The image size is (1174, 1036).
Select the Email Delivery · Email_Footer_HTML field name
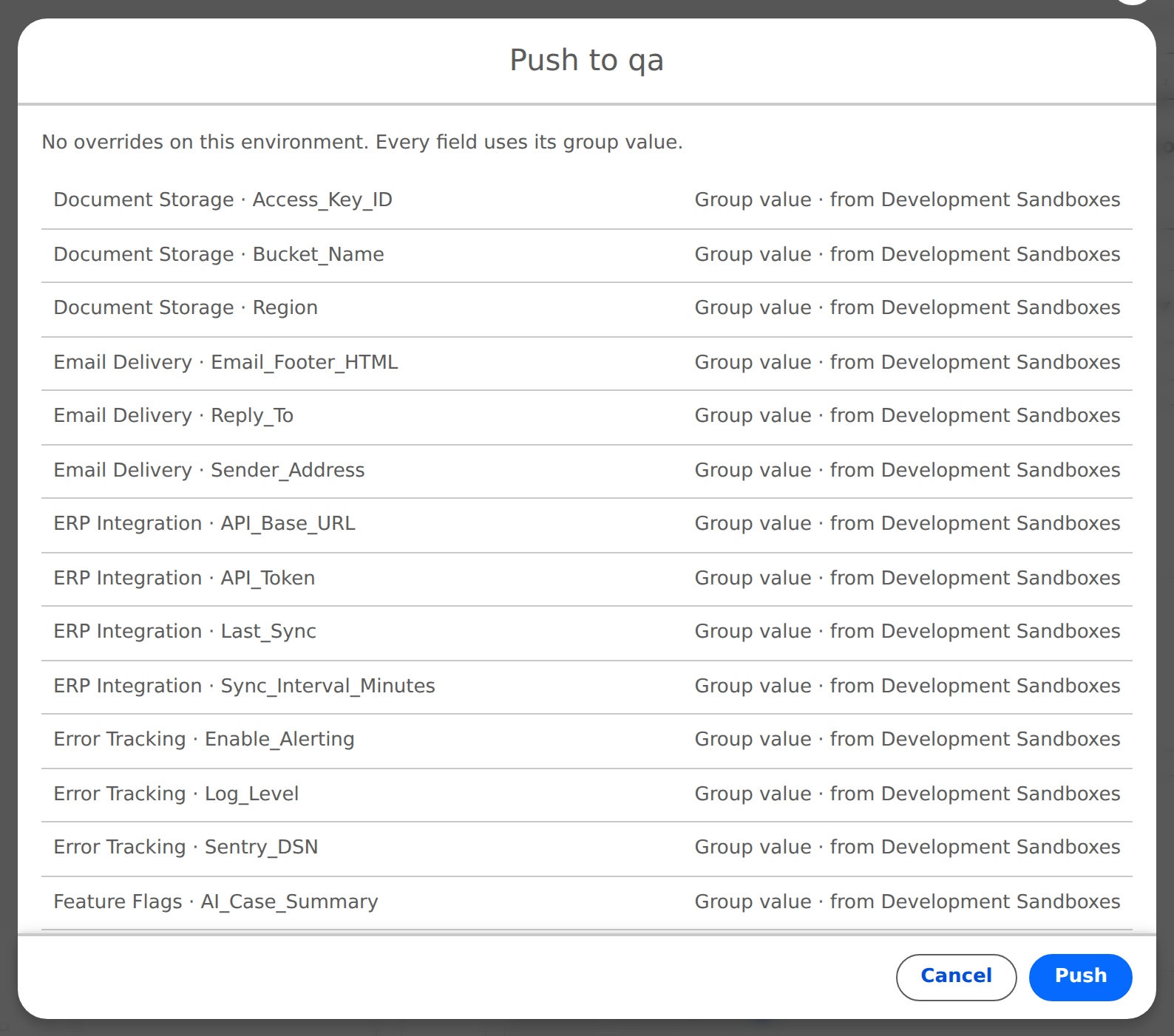(x=226, y=363)
